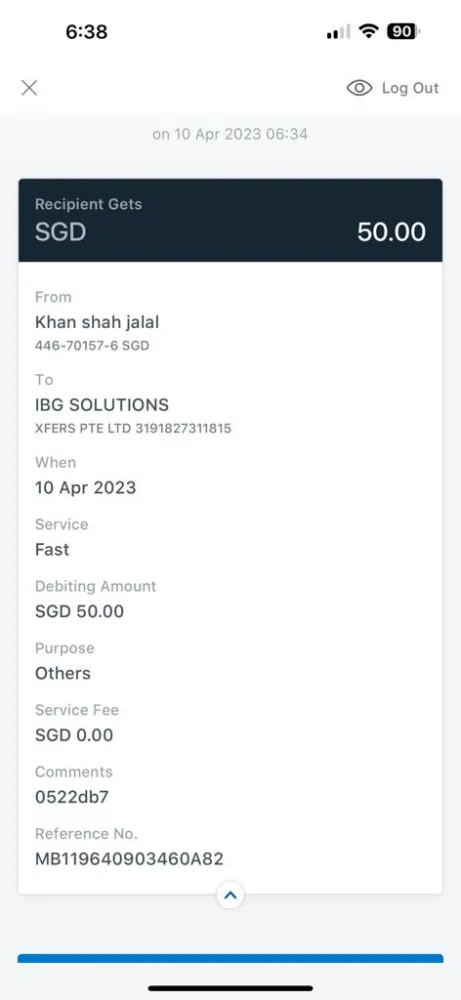Check the Wi-Fi status icon

pyautogui.click(x=369, y=31)
